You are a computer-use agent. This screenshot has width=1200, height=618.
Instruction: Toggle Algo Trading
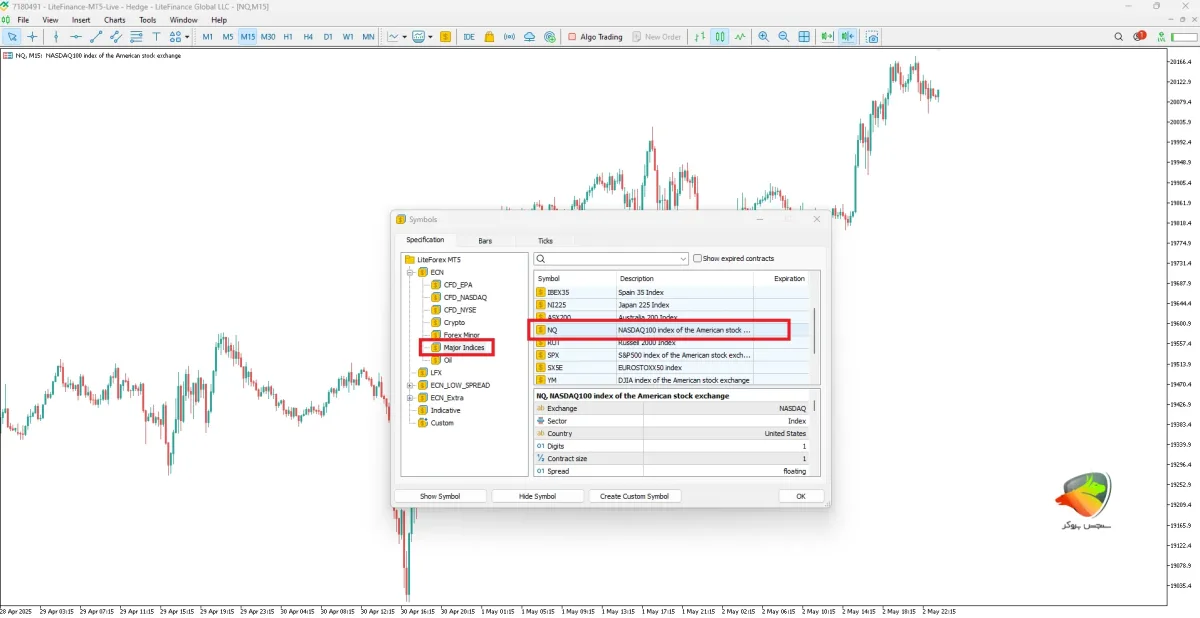point(595,37)
